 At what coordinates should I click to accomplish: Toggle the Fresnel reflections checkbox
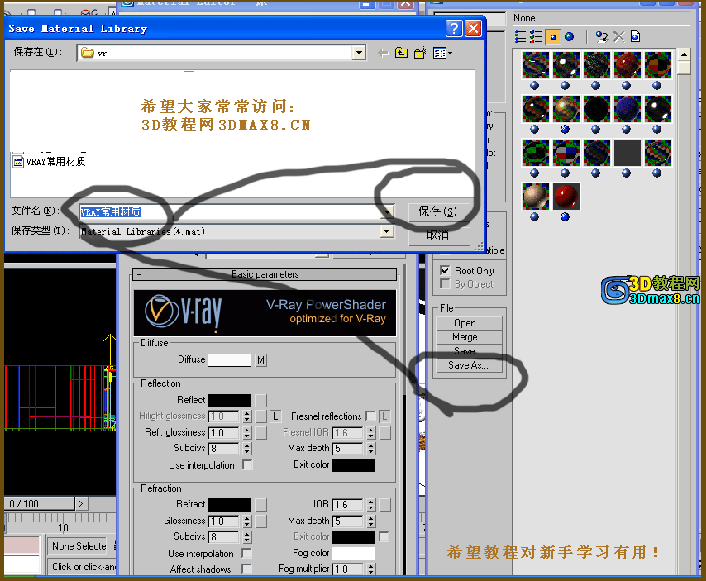click(371, 416)
